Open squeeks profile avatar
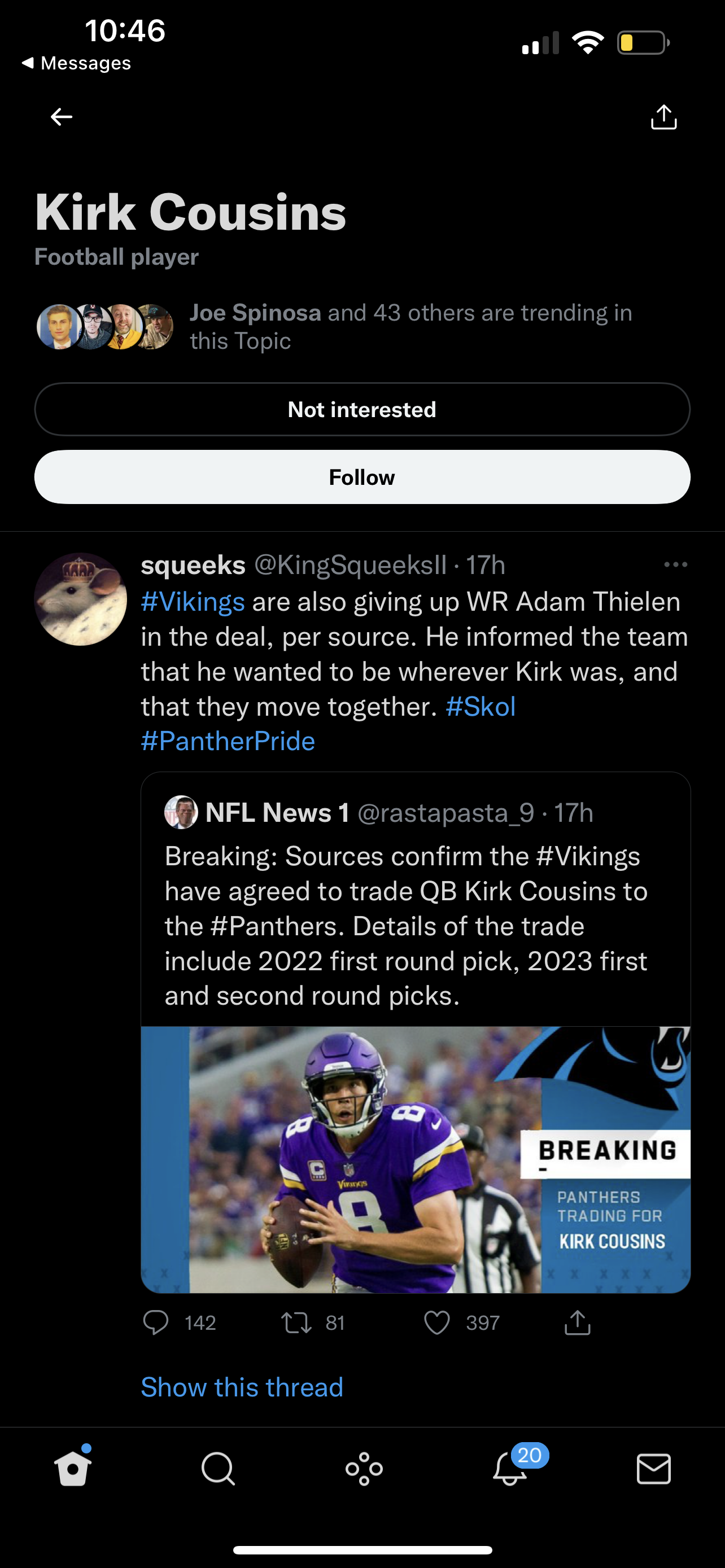This screenshot has height=1568, width=725. click(80, 599)
